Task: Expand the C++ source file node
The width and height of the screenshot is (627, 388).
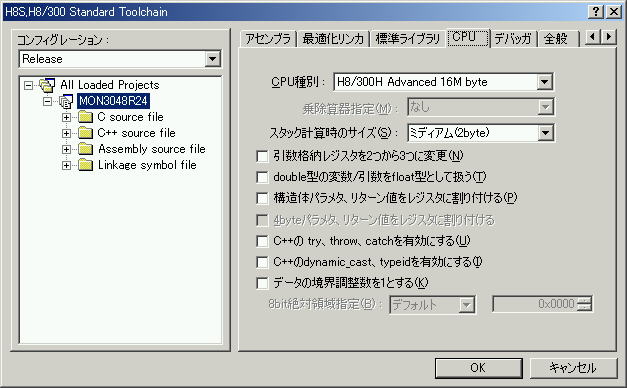Action: tap(66, 133)
